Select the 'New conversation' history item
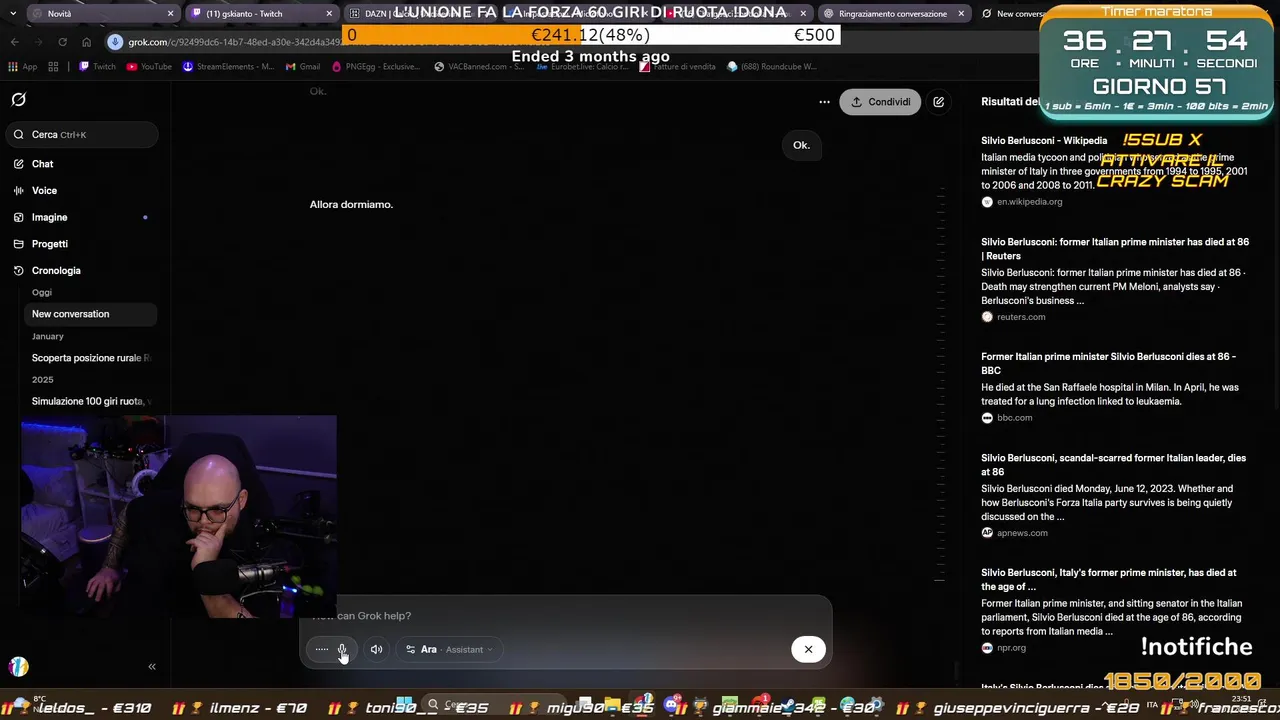Viewport: 1280px width, 720px height. click(x=90, y=314)
